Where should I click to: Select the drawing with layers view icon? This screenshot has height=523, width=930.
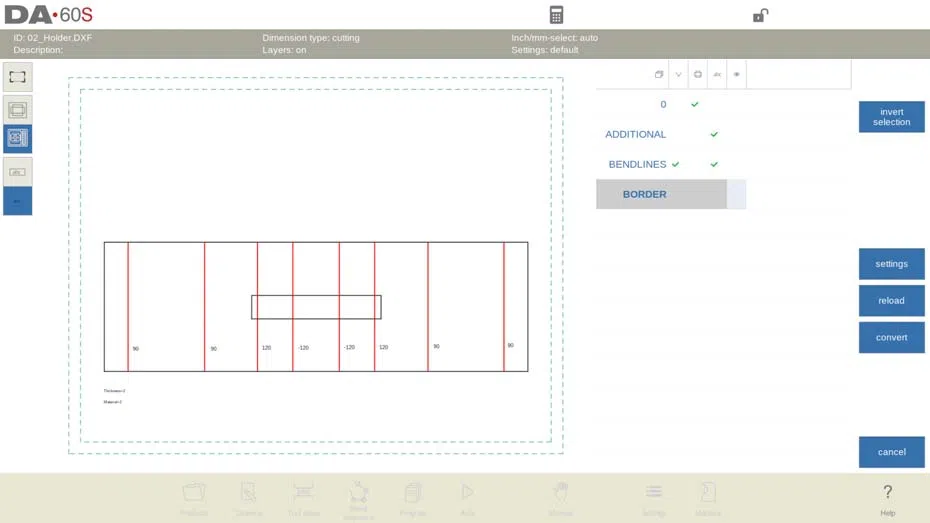coord(17,138)
